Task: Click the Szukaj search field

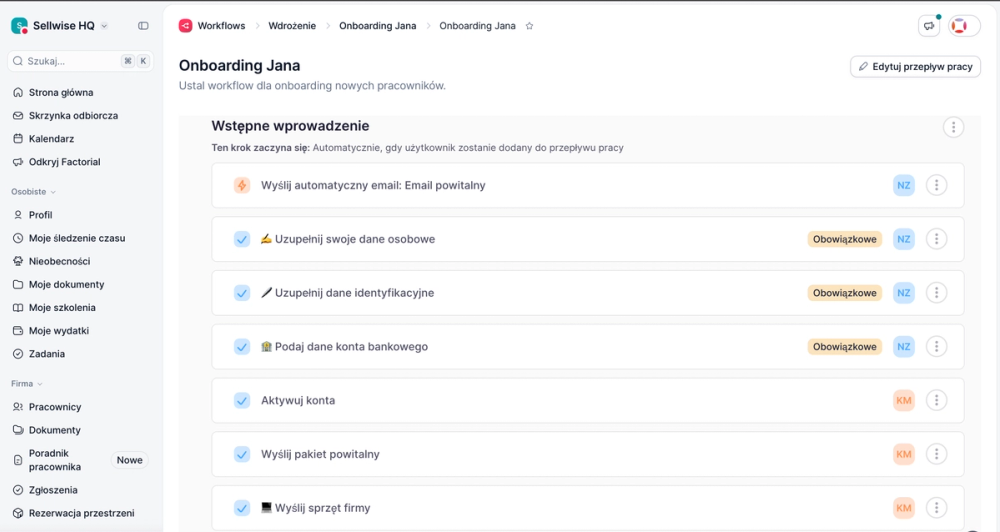Action: point(80,61)
